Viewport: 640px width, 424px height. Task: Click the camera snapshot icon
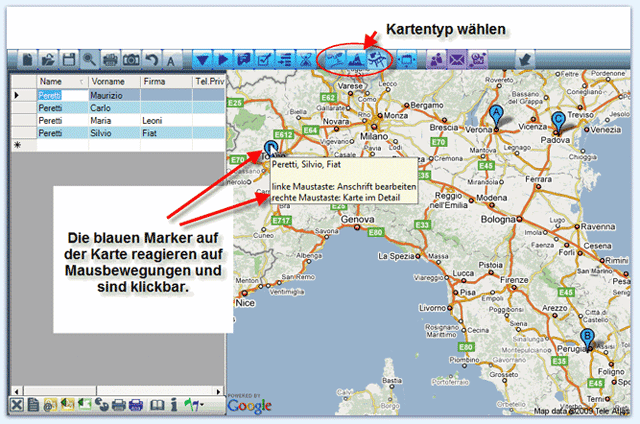tap(131, 60)
